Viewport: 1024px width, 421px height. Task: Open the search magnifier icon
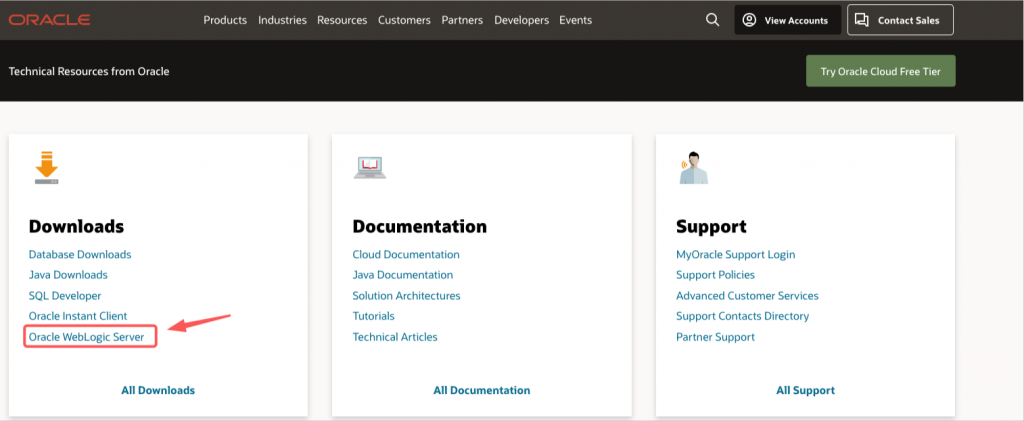pyautogui.click(x=712, y=20)
